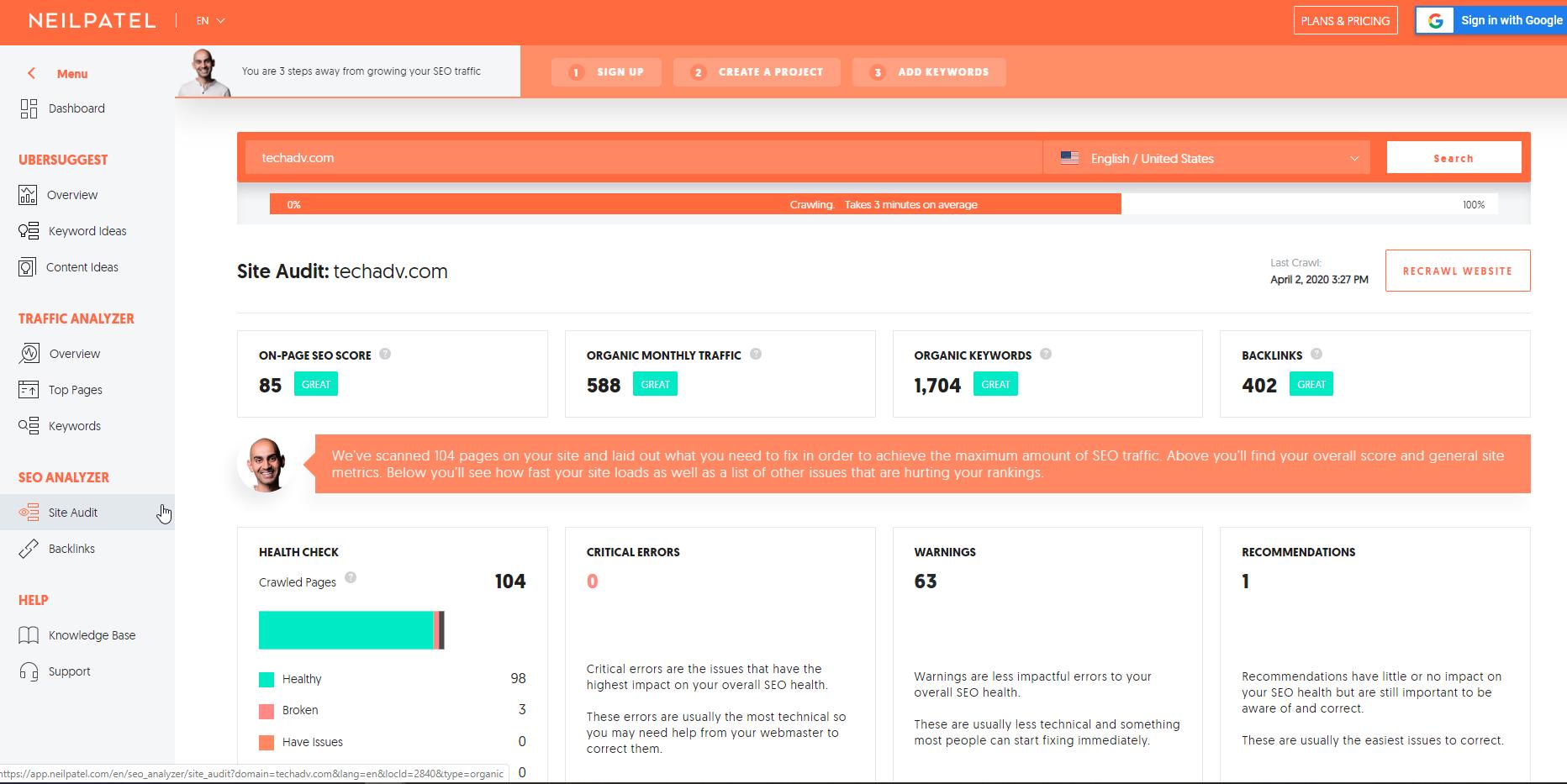The width and height of the screenshot is (1567, 784).
Task: Open Plans & Pricing
Action: pyautogui.click(x=1344, y=20)
